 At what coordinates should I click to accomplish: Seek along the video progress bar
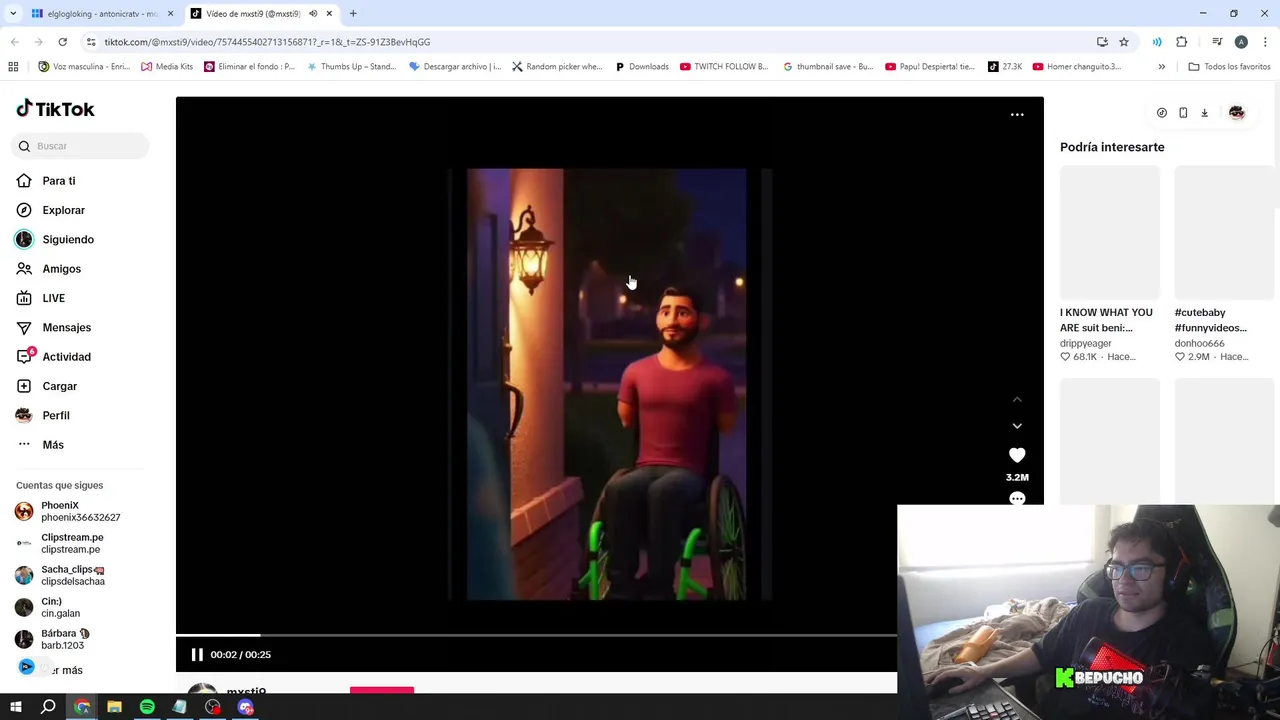(x=536, y=635)
